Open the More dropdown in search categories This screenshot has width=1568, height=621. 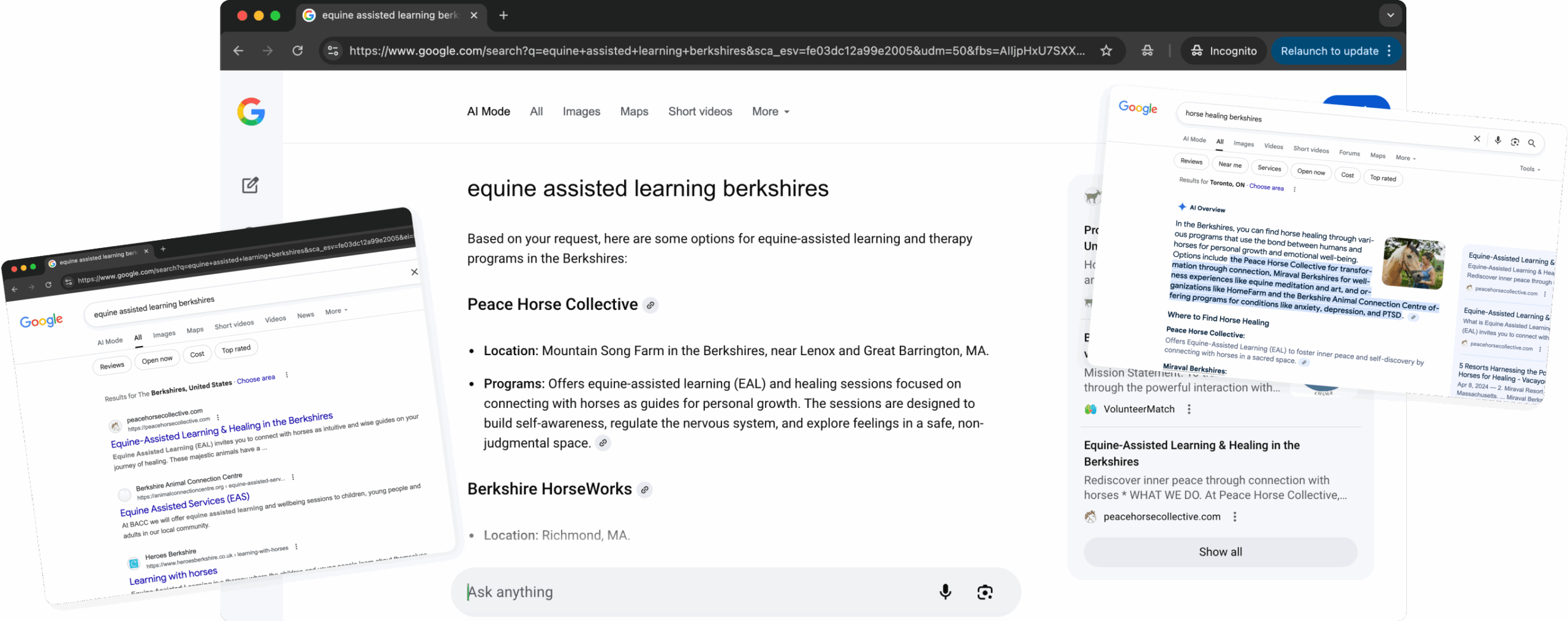pos(770,111)
